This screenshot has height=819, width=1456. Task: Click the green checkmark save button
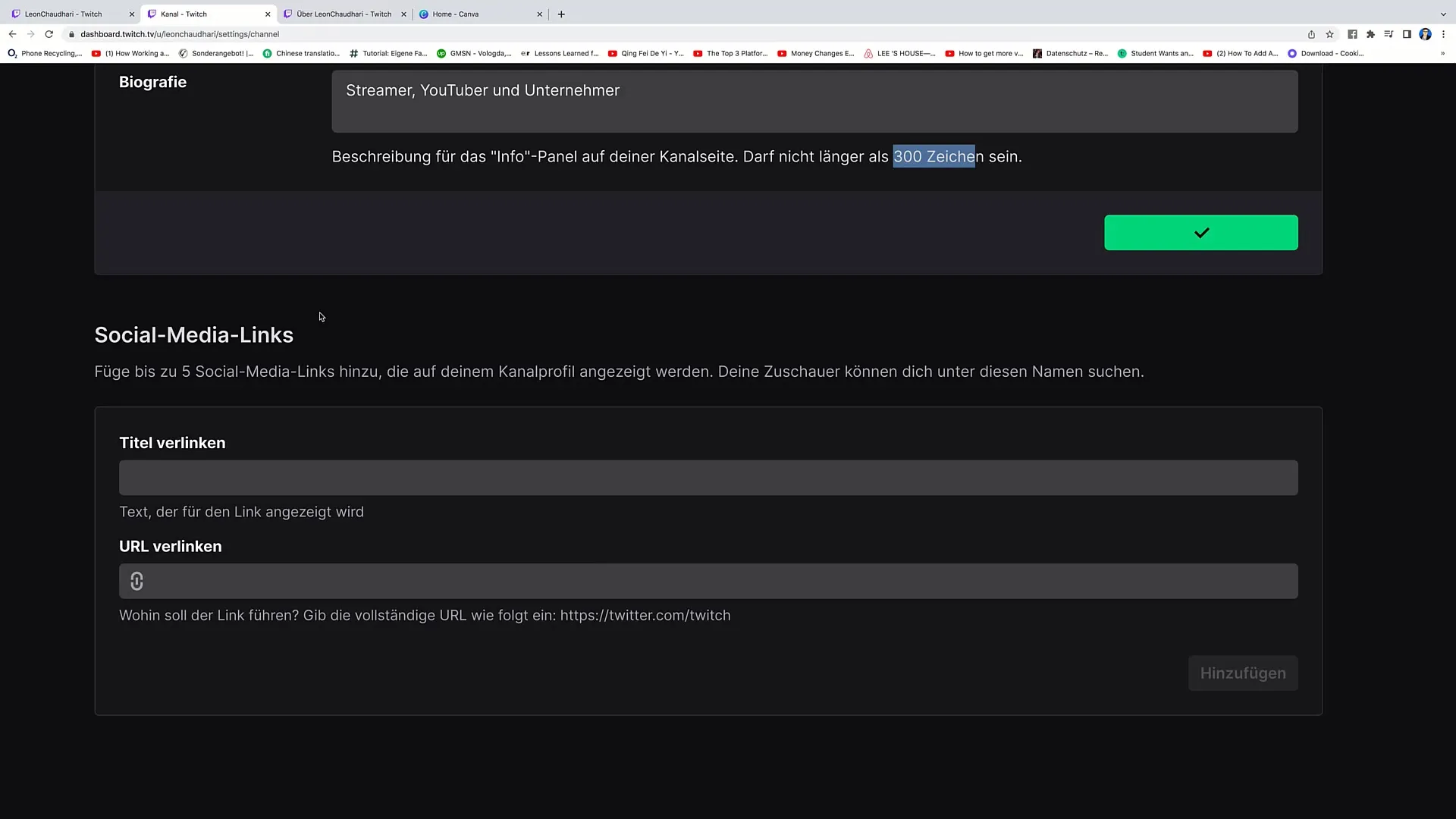(x=1201, y=233)
